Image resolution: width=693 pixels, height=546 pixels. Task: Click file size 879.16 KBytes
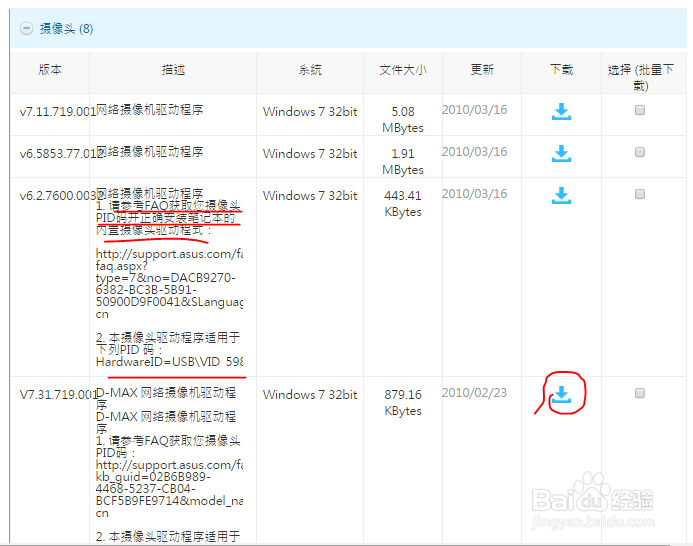pyautogui.click(x=403, y=402)
